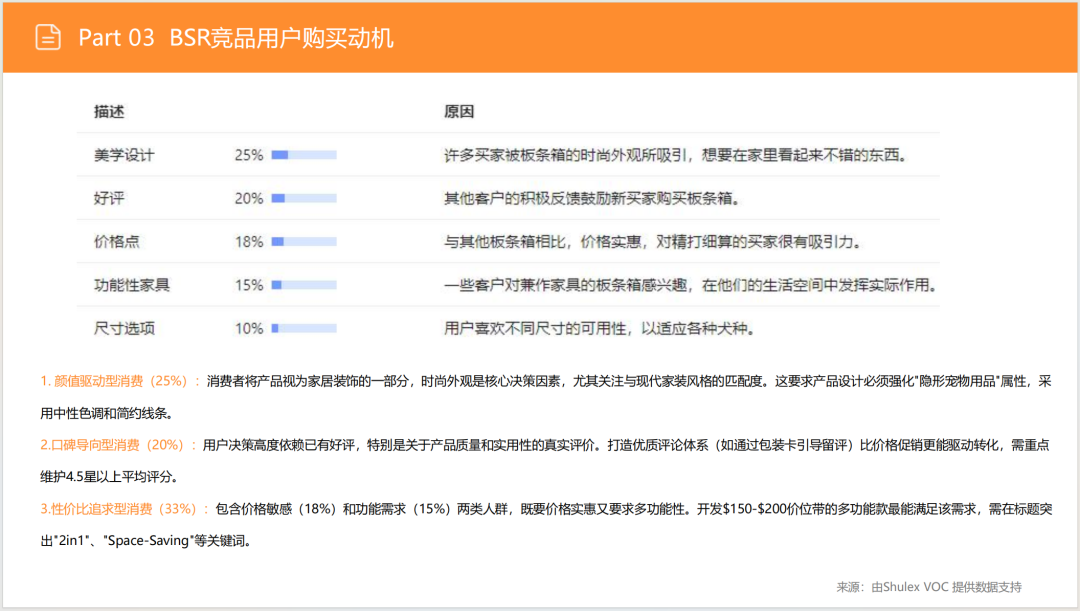Click the 25% percentage value
The height and width of the screenshot is (611, 1080).
coord(249,155)
